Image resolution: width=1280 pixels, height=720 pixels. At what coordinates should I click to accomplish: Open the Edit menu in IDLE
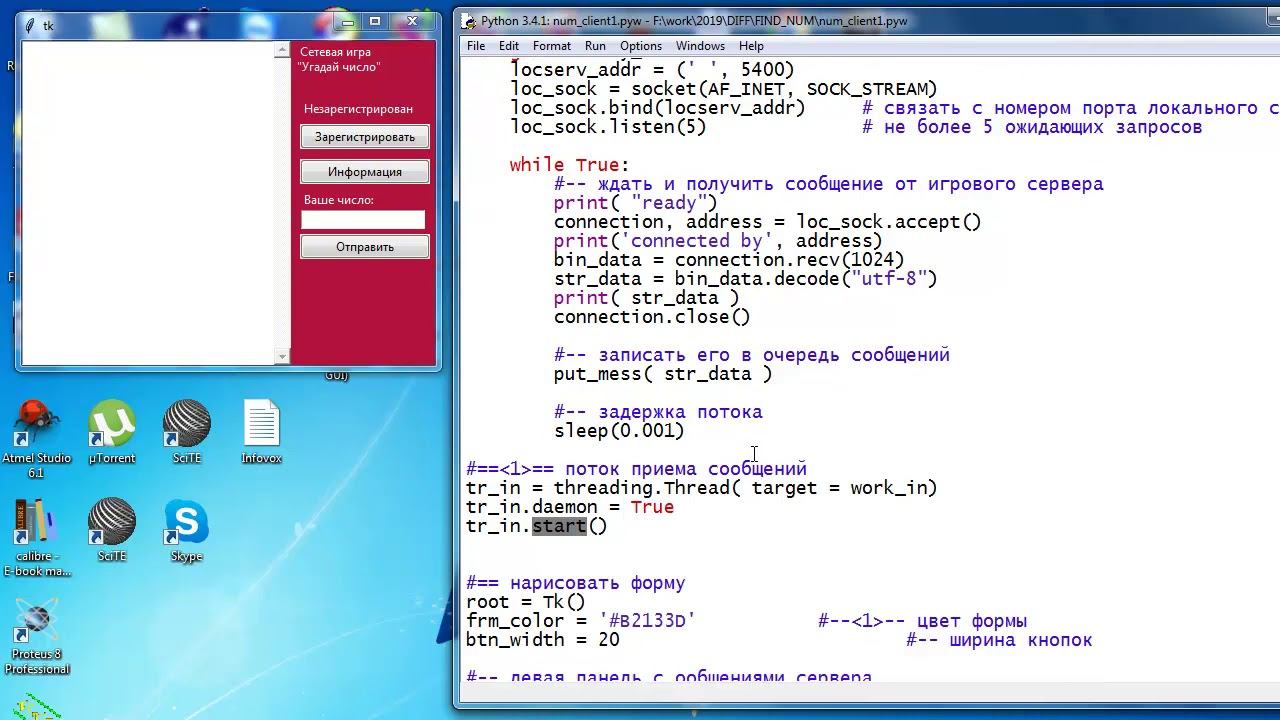point(509,46)
